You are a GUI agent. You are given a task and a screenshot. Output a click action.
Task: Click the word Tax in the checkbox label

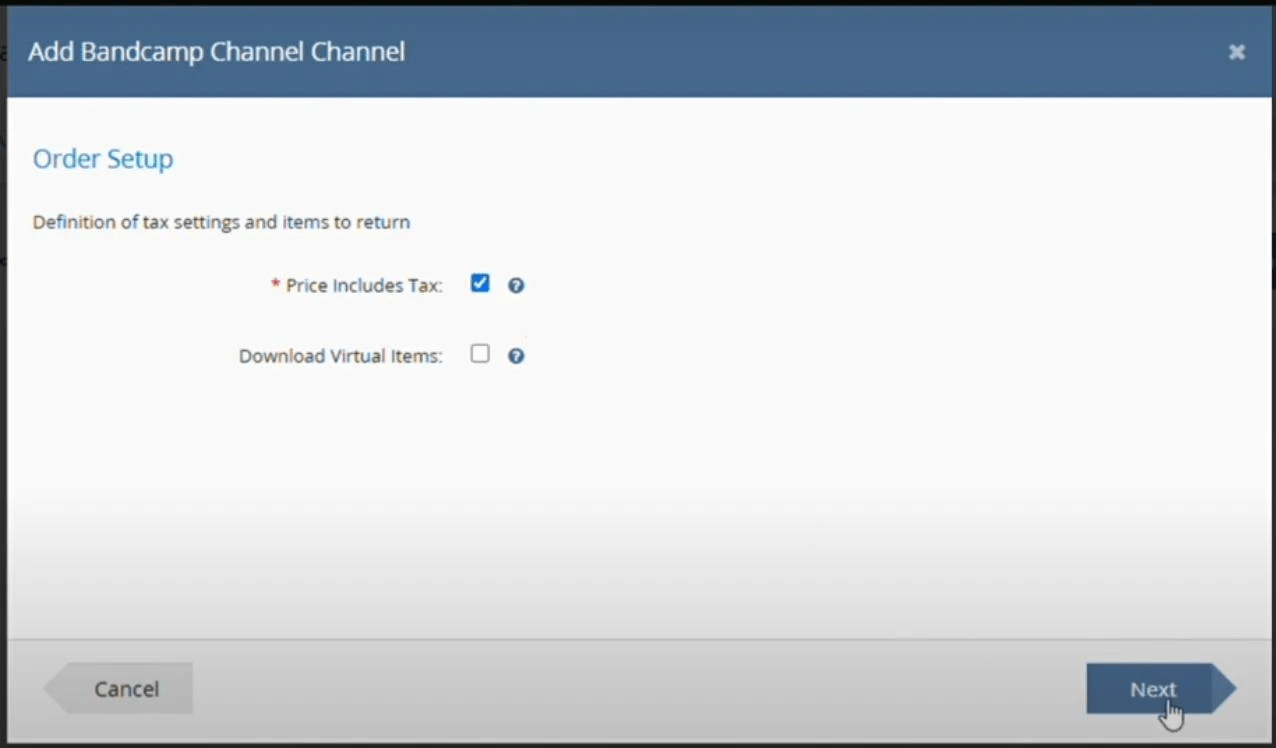tap(424, 286)
